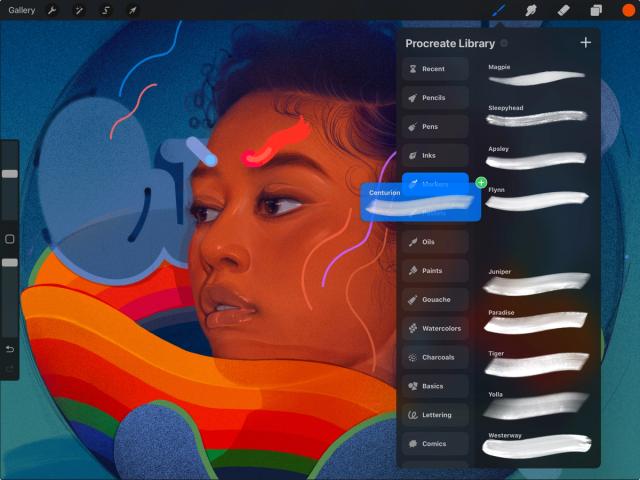Click the script icon beside Lettering
This screenshot has height=480, width=640.
coord(413,415)
